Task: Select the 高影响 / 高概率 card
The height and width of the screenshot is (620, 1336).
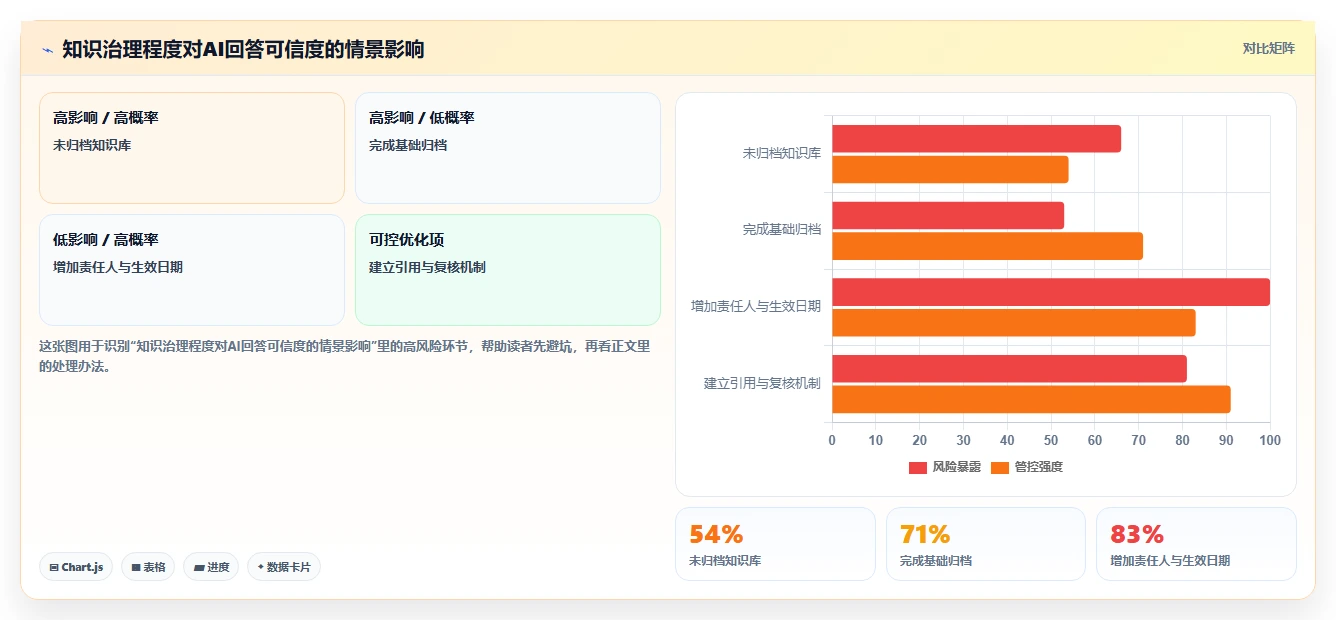Action: tap(192, 148)
